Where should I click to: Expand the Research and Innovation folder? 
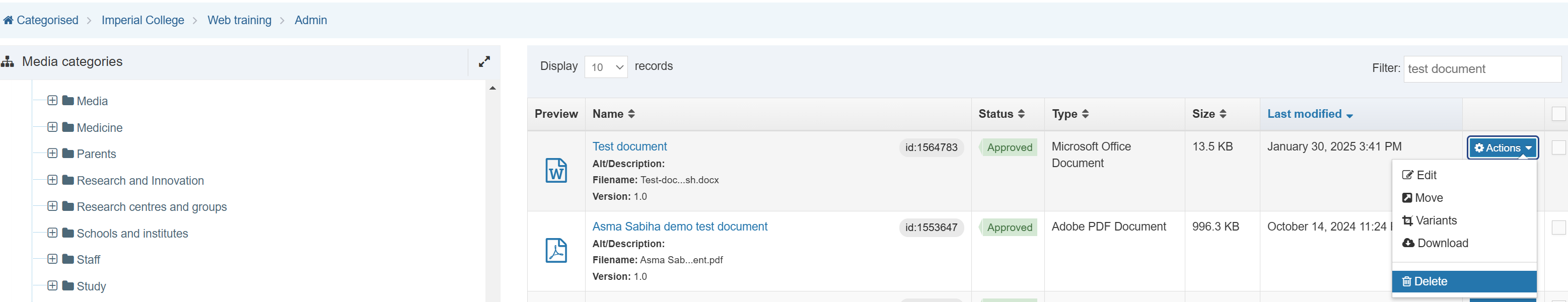(52, 180)
